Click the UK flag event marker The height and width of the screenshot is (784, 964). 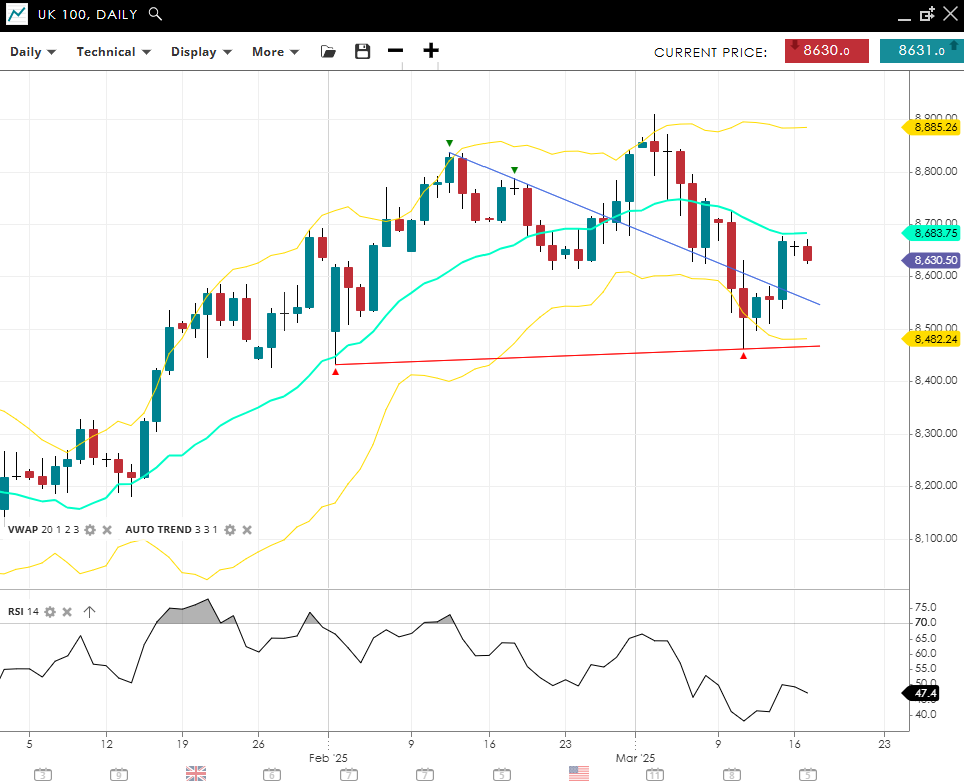tap(196, 773)
